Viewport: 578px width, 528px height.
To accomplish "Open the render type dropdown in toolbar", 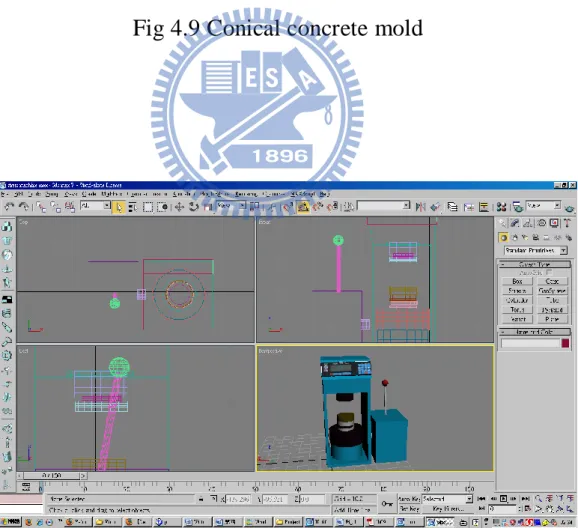I will click(x=543, y=205).
